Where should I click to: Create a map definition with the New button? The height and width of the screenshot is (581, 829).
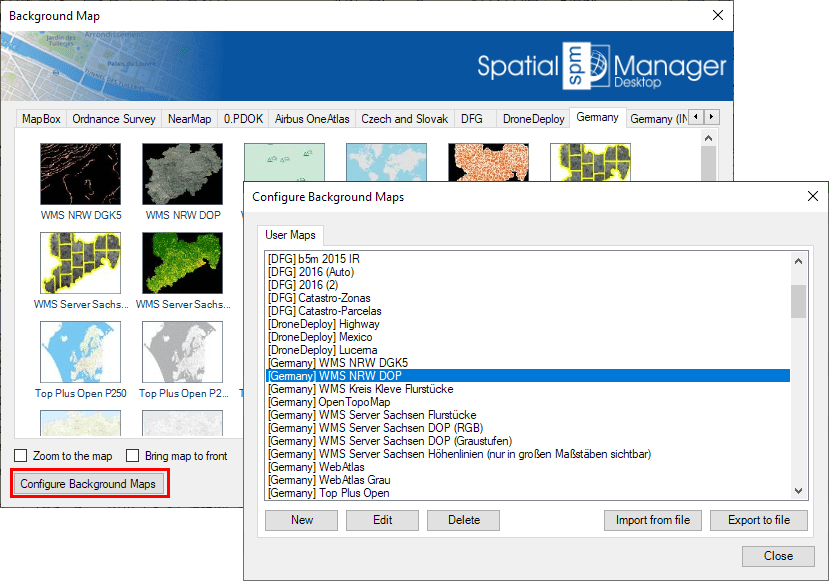coord(300,520)
